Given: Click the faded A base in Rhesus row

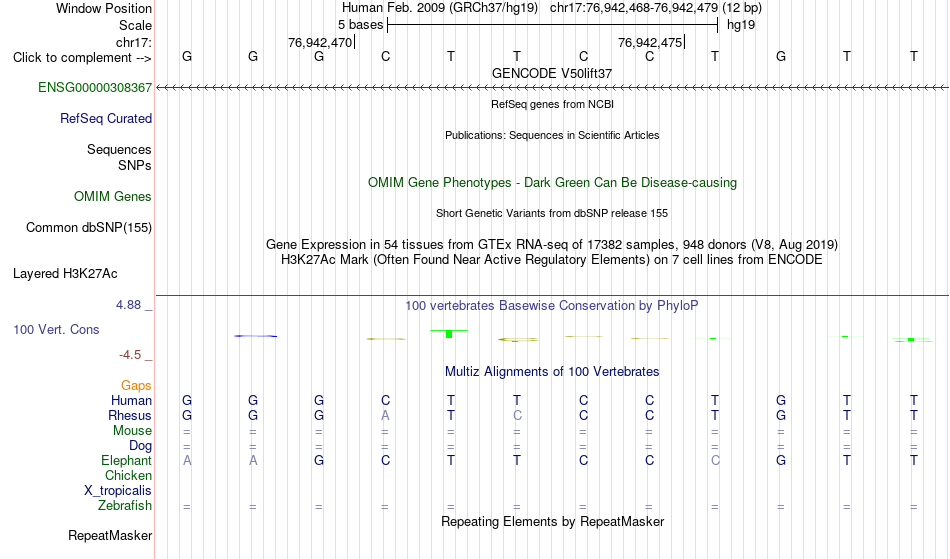Looking at the screenshot, I should click(x=385, y=415).
